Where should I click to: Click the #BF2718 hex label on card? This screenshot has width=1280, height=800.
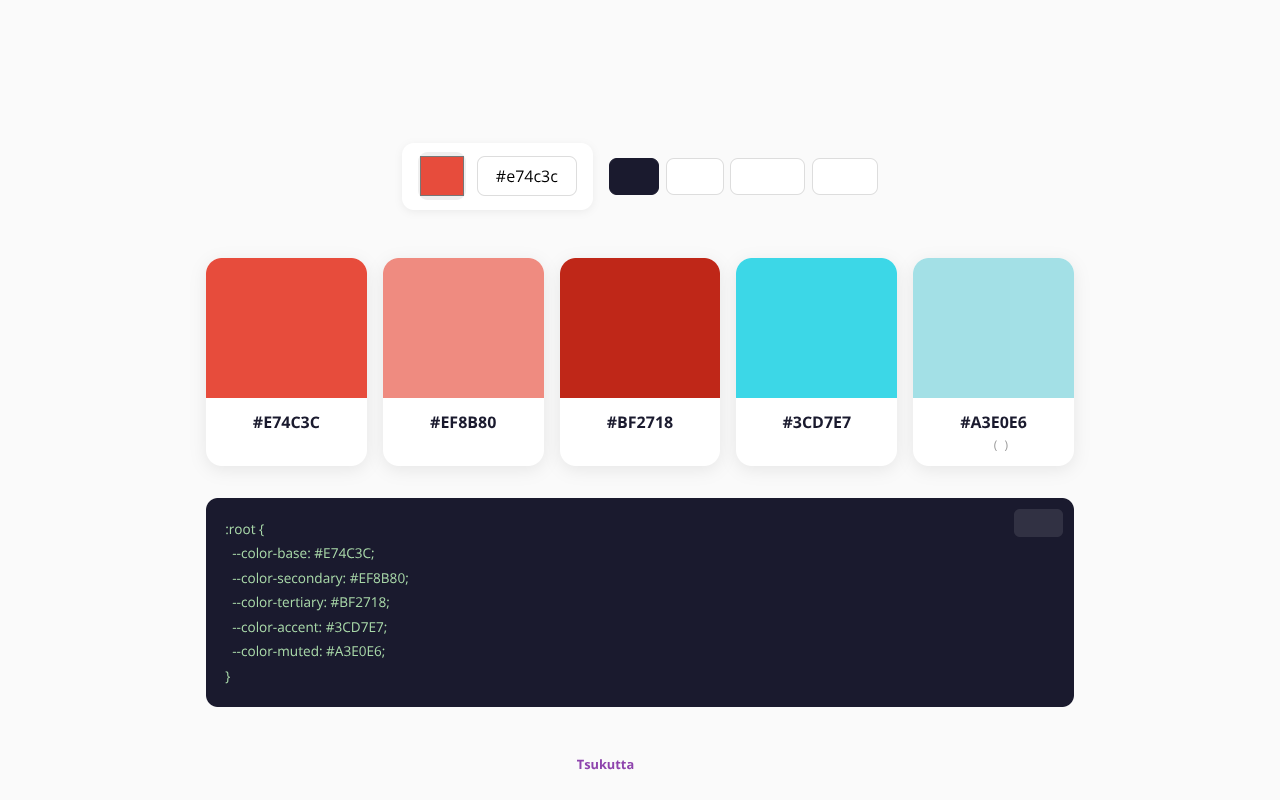click(640, 422)
